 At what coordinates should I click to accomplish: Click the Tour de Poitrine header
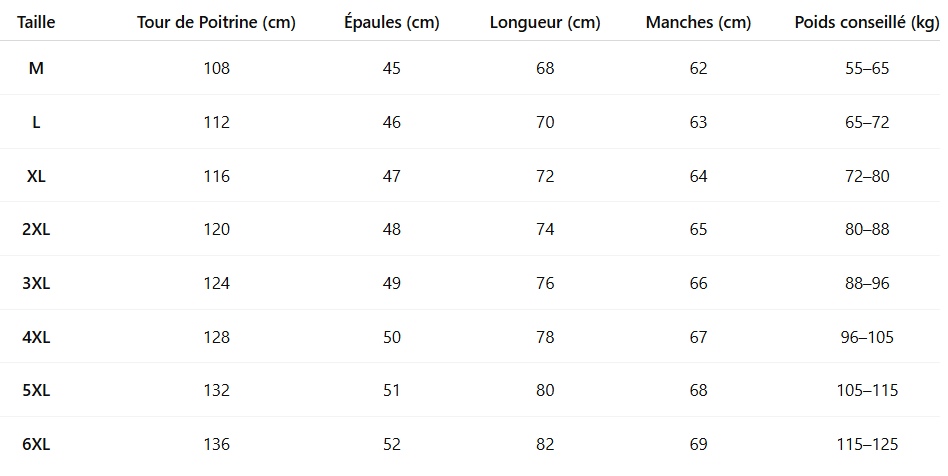tap(216, 23)
